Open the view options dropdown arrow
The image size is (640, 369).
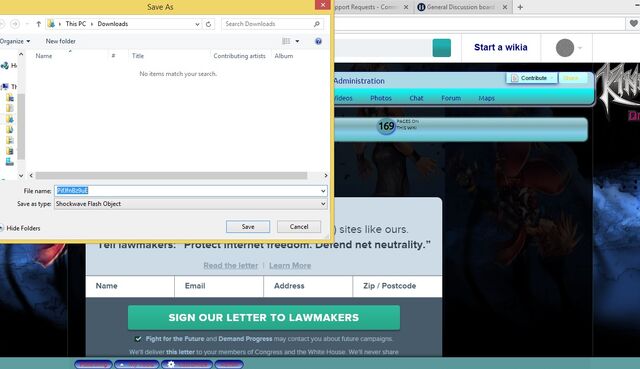coord(297,41)
